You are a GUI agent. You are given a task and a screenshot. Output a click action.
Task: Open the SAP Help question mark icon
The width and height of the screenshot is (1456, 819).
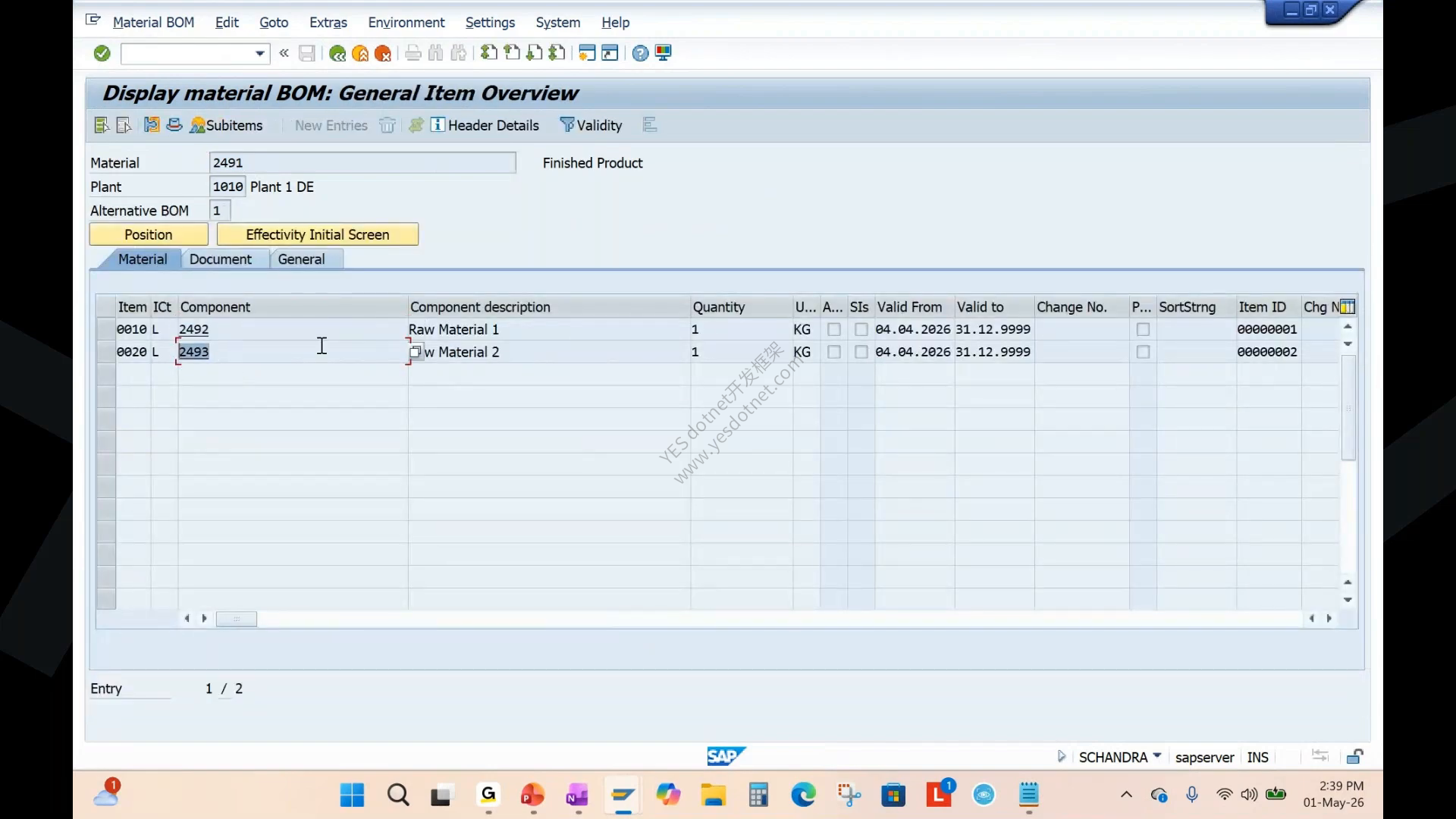641,53
